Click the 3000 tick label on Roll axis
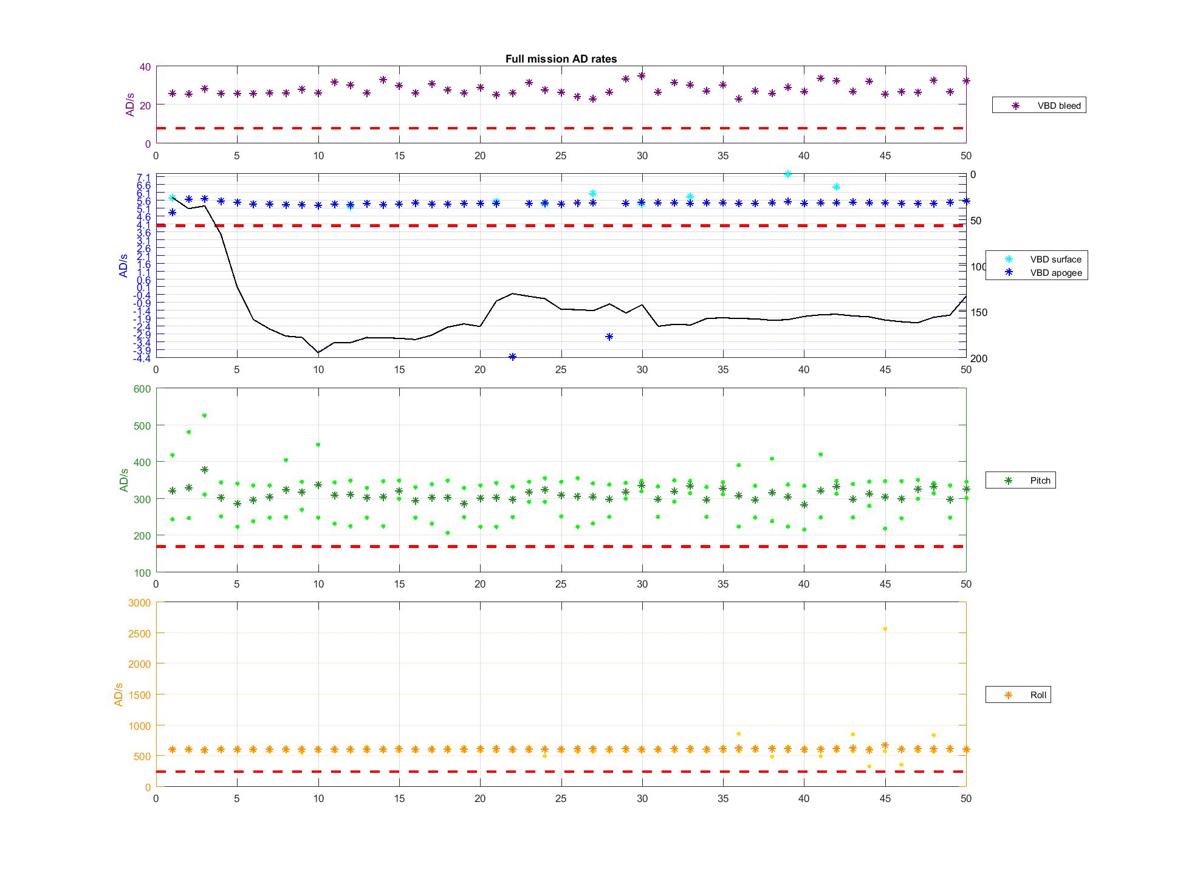Screen dimensions: 1200x885 coord(139,603)
